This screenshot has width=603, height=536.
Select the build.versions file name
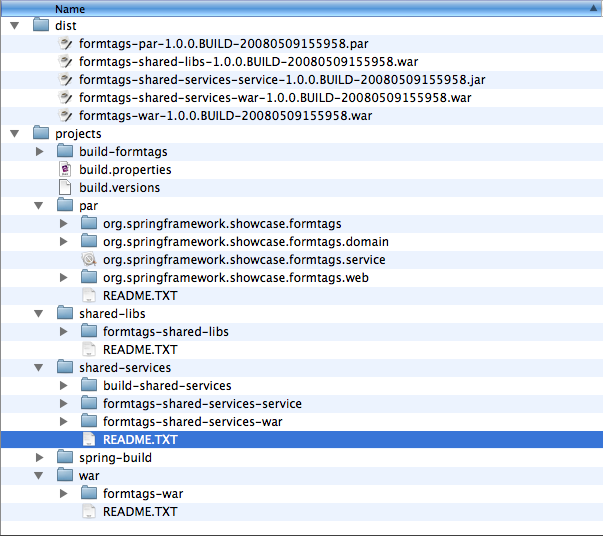tap(119, 188)
